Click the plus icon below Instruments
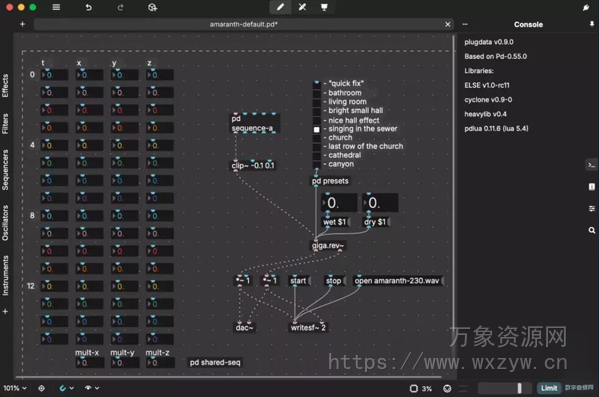This screenshot has height=397, width=599. click(x=5, y=311)
